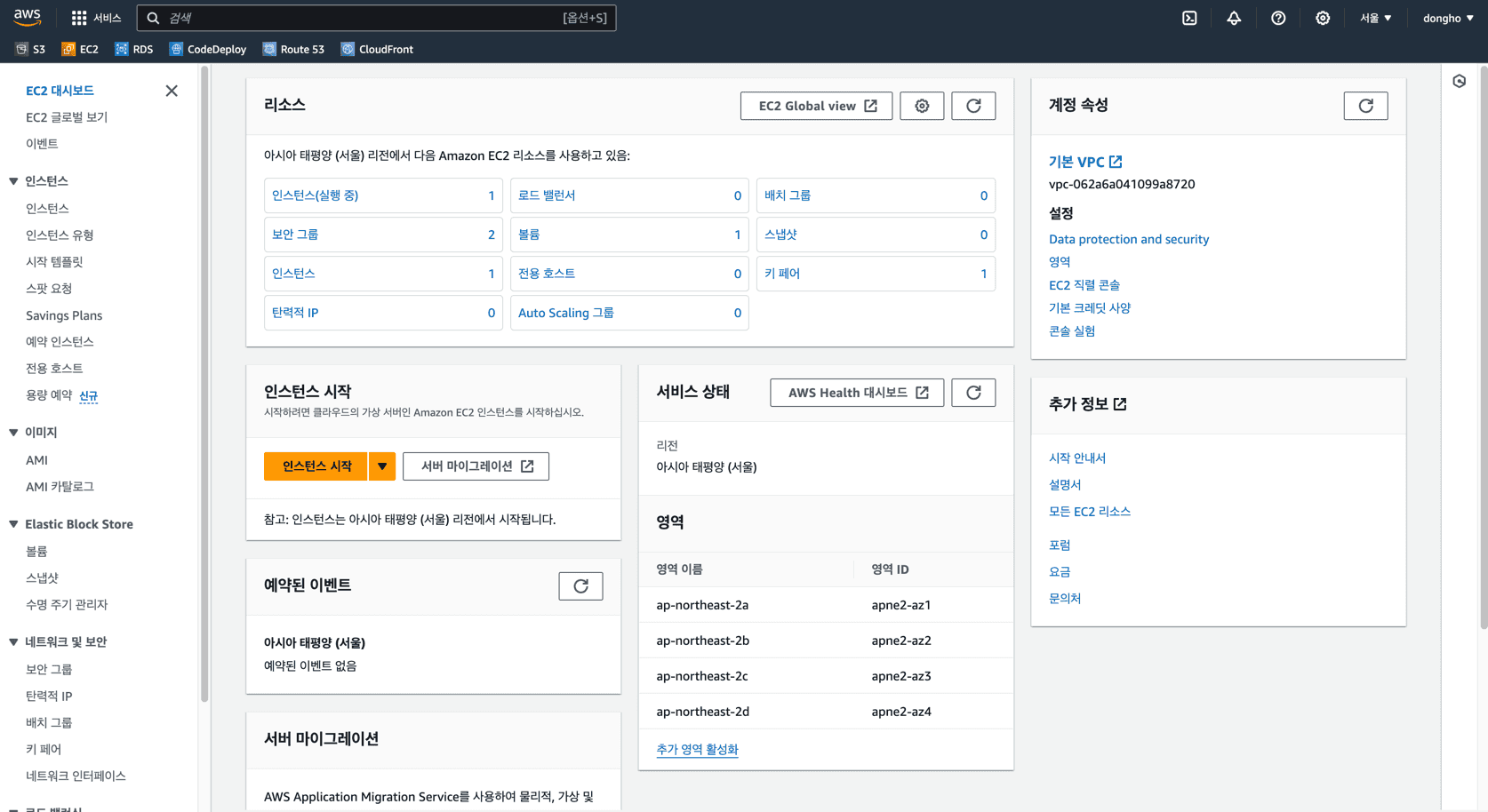1488x812 pixels.
Task: Open the 서울 region dropdown
Action: 1375,18
